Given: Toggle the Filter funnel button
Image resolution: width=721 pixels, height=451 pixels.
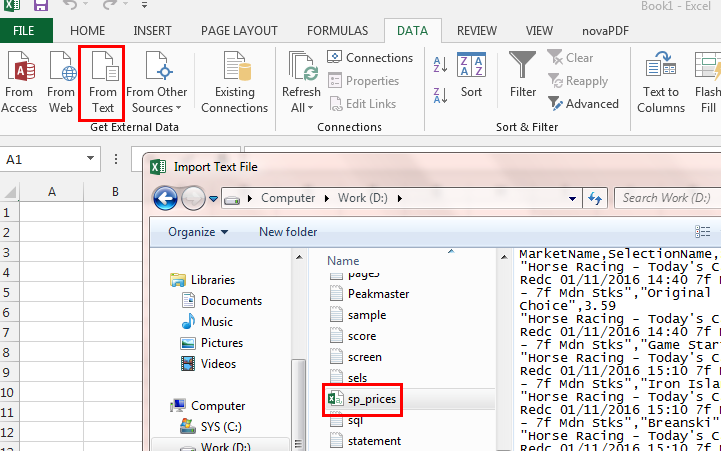Looking at the screenshot, I should tap(523, 75).
